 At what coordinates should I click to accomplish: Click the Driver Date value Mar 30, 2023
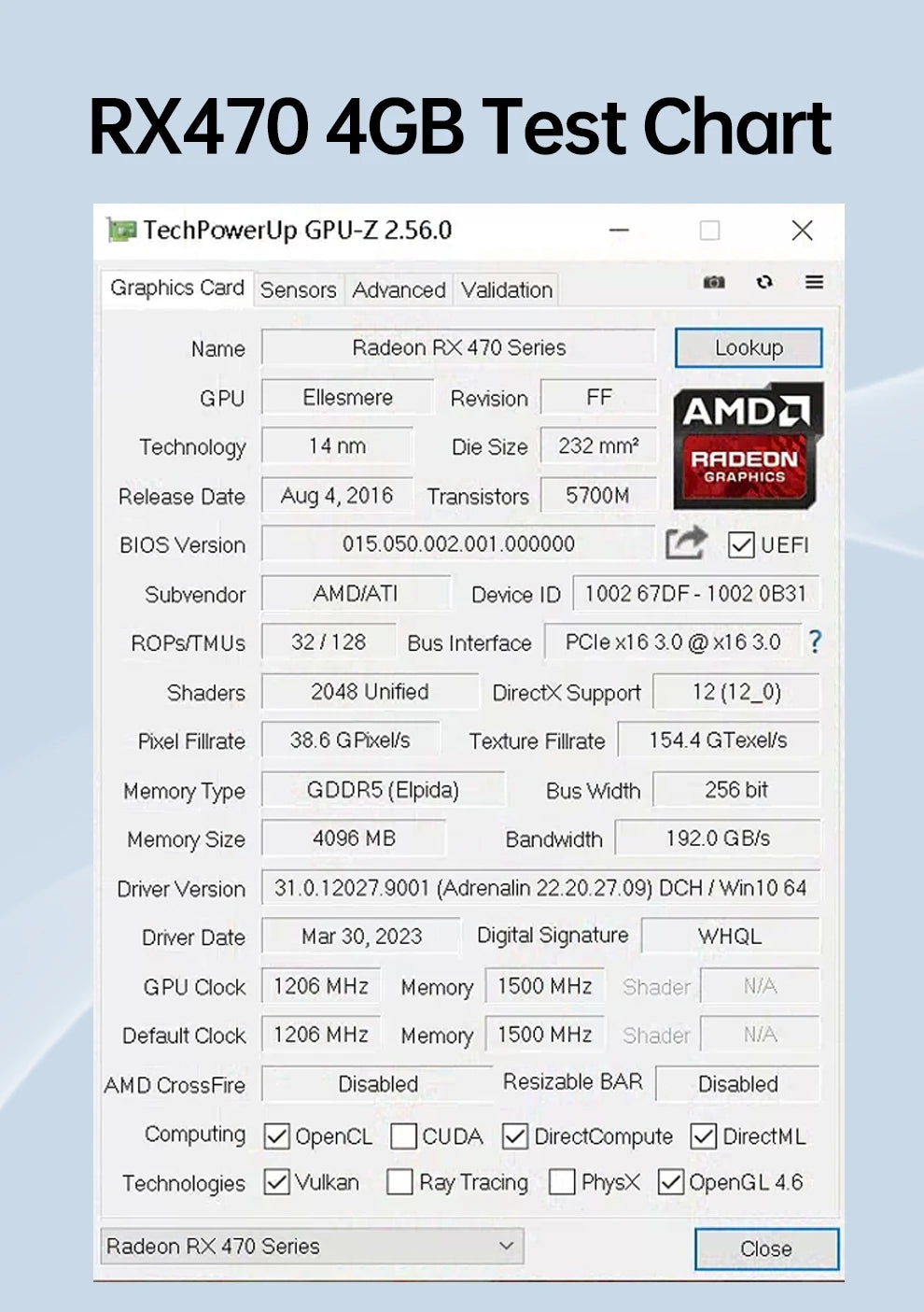tap(361, 936)
